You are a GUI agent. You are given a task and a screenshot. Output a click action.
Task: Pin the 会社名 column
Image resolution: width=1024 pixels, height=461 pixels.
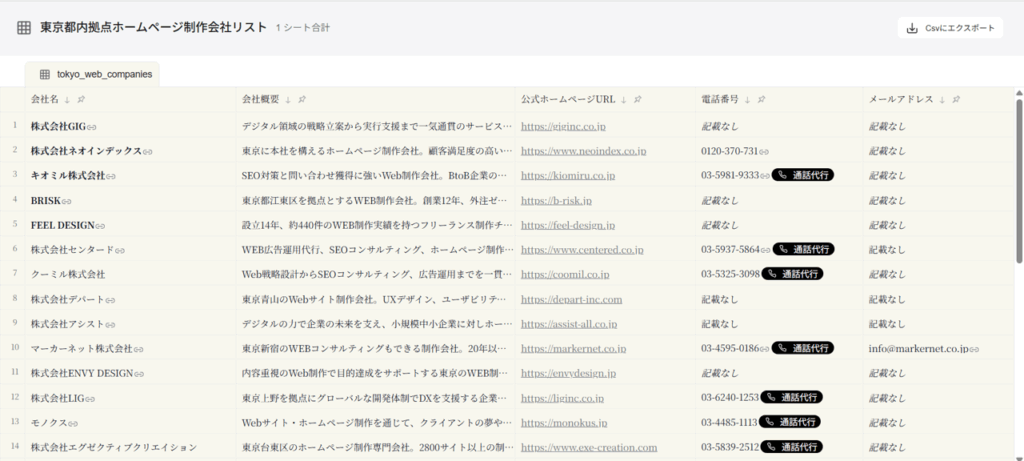pyautogui.click(x=81, y=100)
